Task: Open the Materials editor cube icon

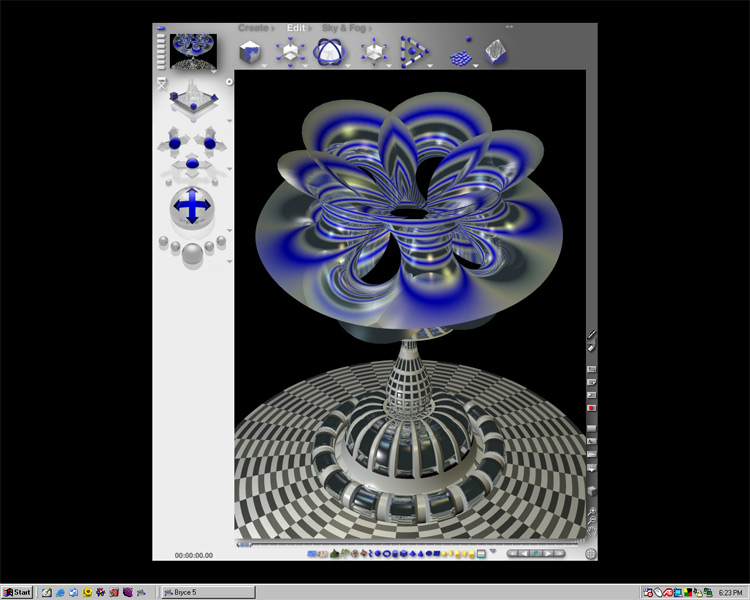Action: [x=251, y=52]
